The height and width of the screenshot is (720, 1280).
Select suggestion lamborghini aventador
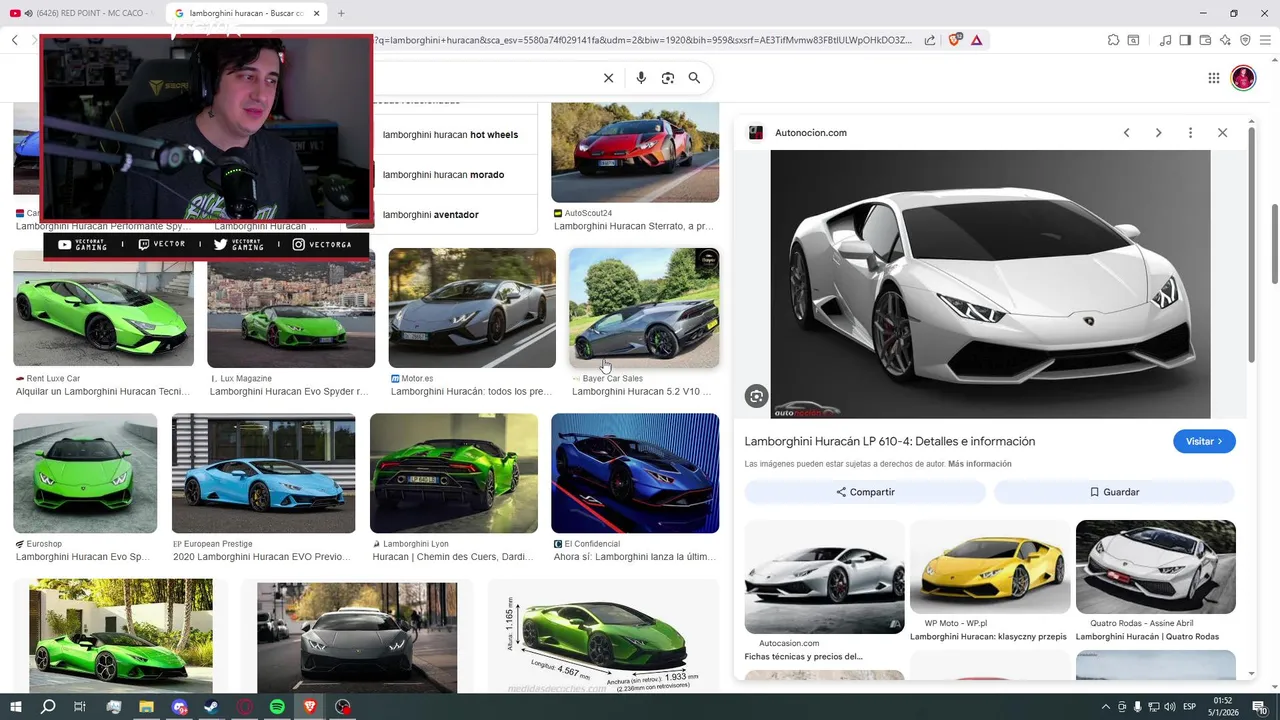pos(431,215)
